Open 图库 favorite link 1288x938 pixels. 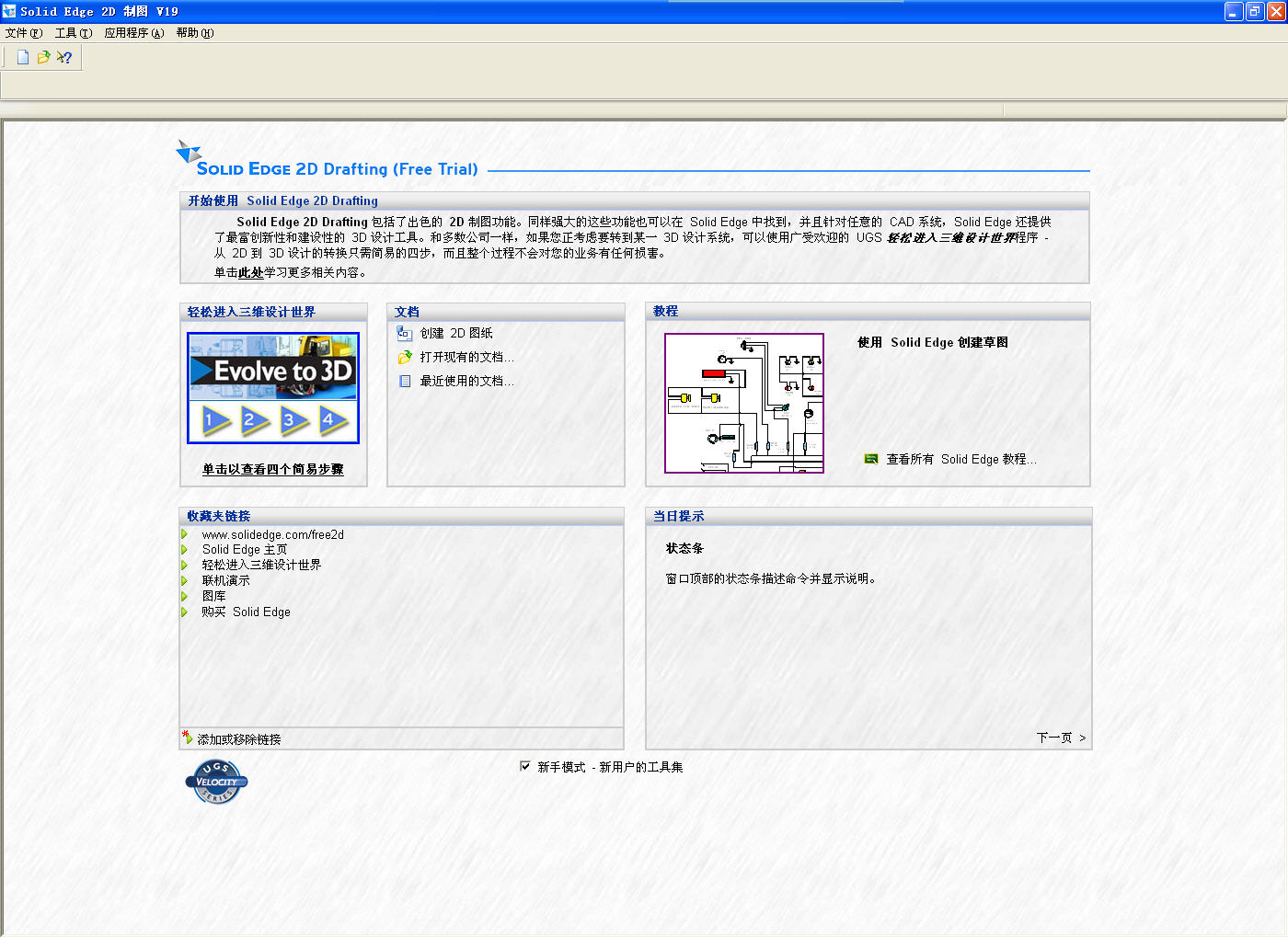pyautogui.click(x=214, y=597)
